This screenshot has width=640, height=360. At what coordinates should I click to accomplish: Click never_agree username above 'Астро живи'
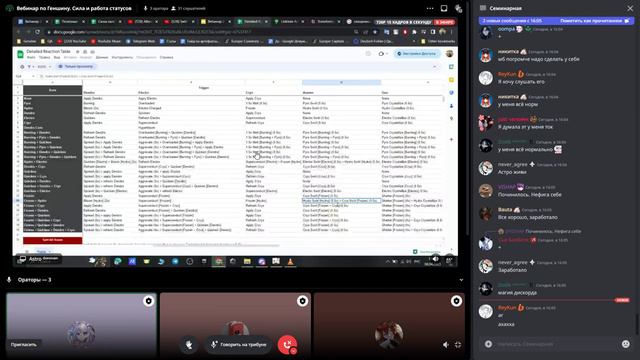(x=513, y=164)
